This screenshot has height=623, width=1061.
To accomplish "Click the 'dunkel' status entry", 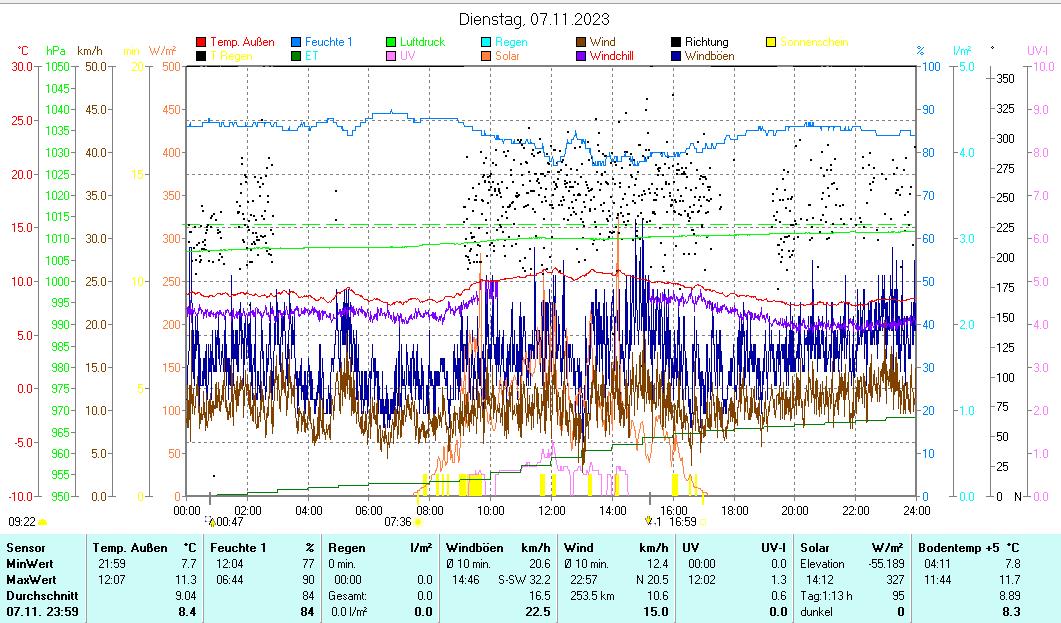I will (816, 612).
